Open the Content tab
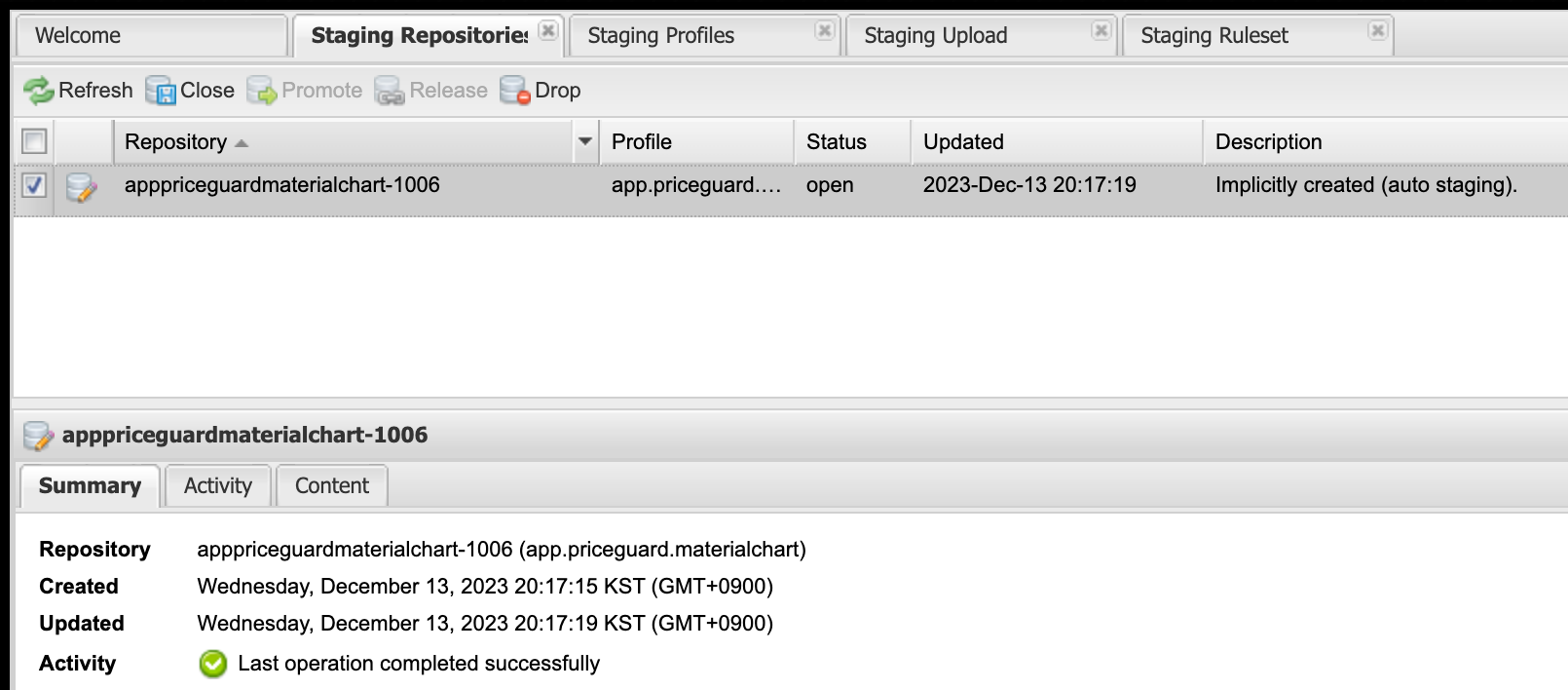Image resolution: width=1568 pixels, height=690 pixels. [331, 485]
